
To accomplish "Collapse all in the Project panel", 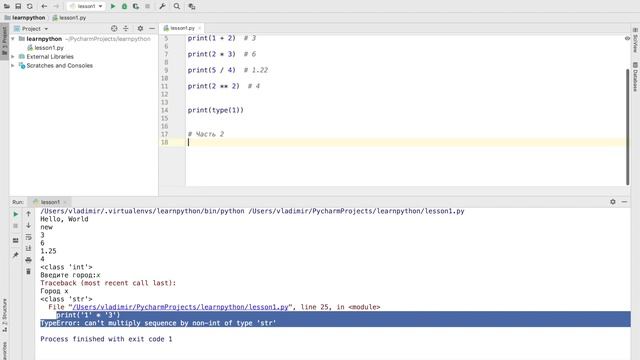I will pyautogui.click(x=126, y=29).
